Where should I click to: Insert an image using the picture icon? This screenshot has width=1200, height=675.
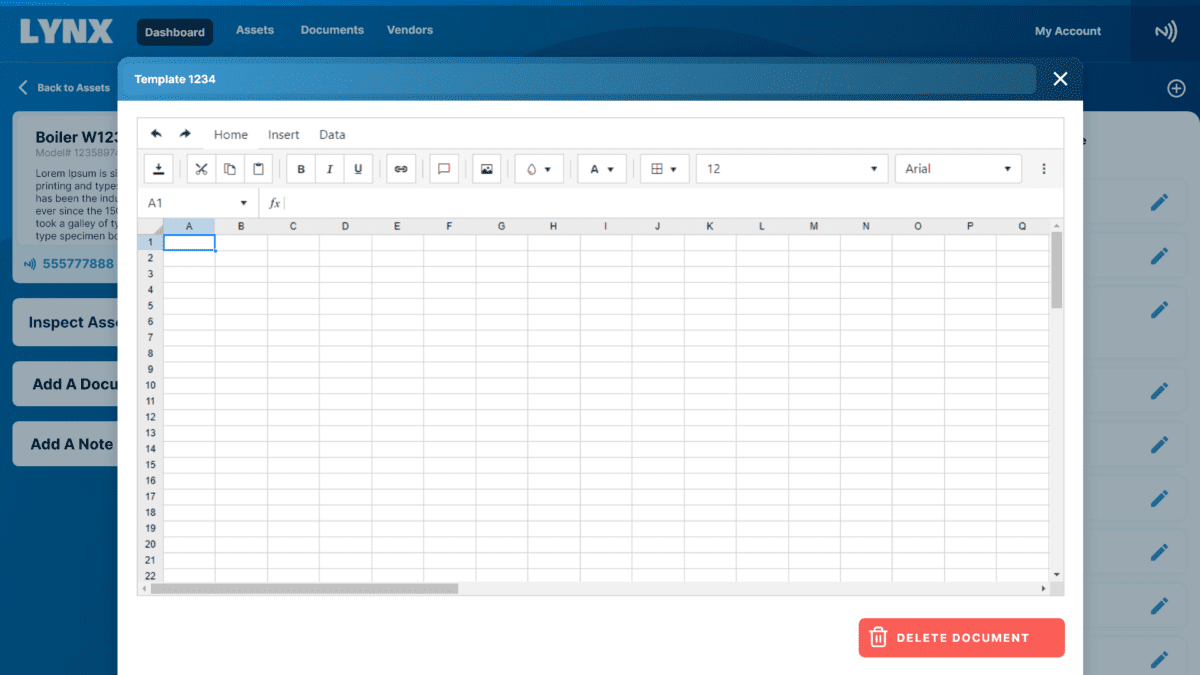point(486,169)
